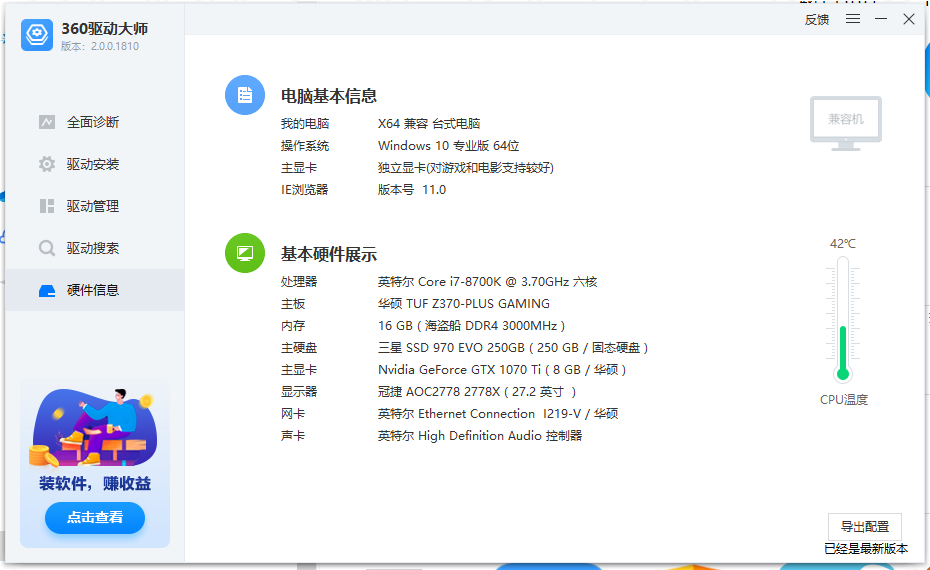Click the 基本硬件展示 heading

click(329, 254)
